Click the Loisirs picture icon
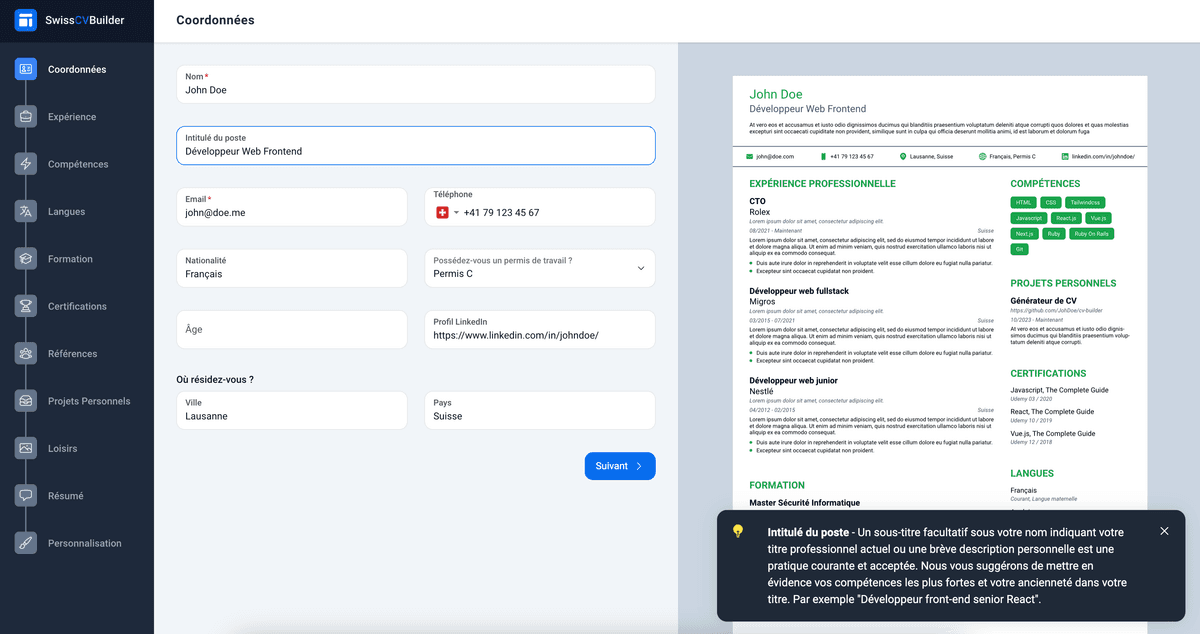This screenshot has height=634, width=1200. (x=26, y=448)
